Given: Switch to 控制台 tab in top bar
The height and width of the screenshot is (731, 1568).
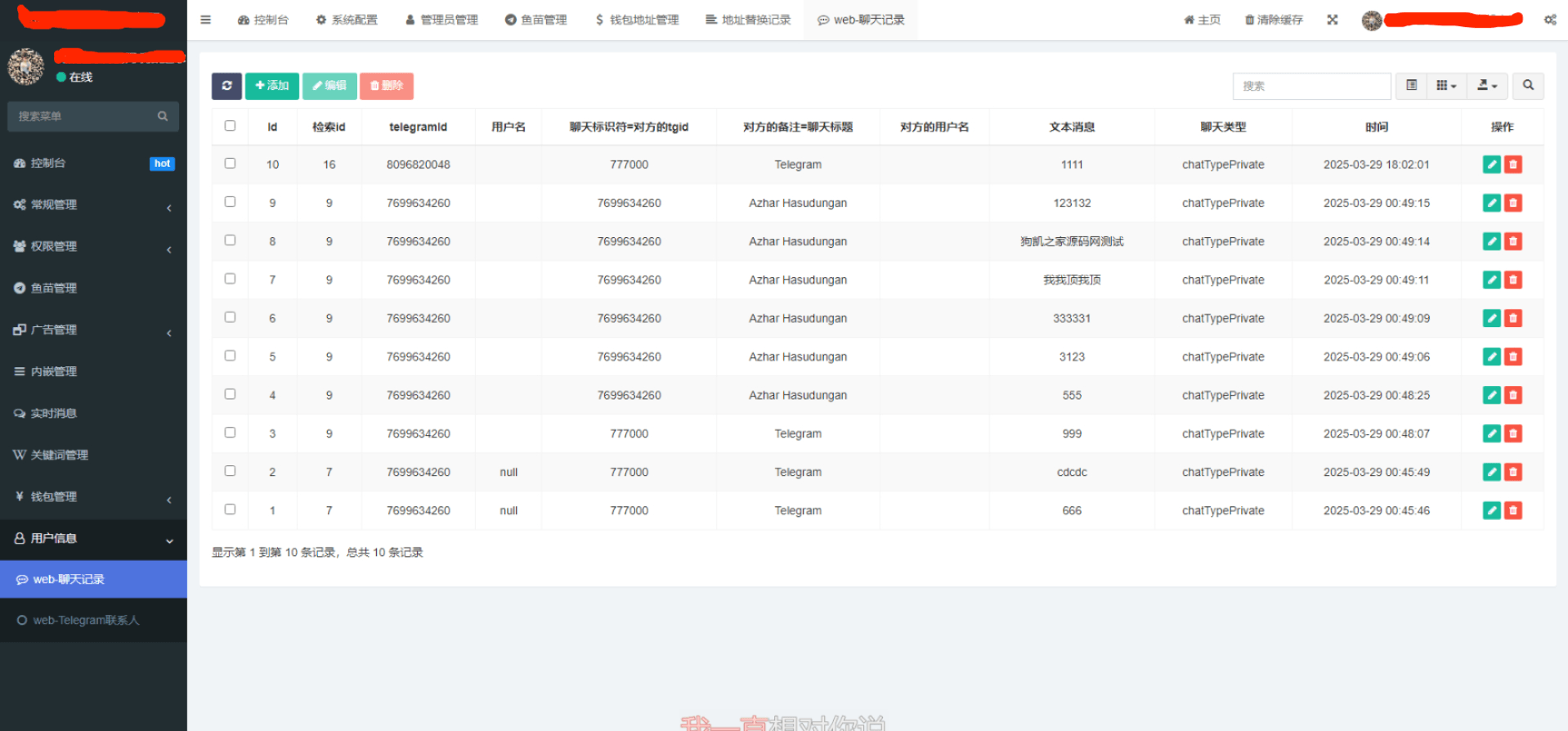Looking at the screenshot, I should click(x=263, y=20).
